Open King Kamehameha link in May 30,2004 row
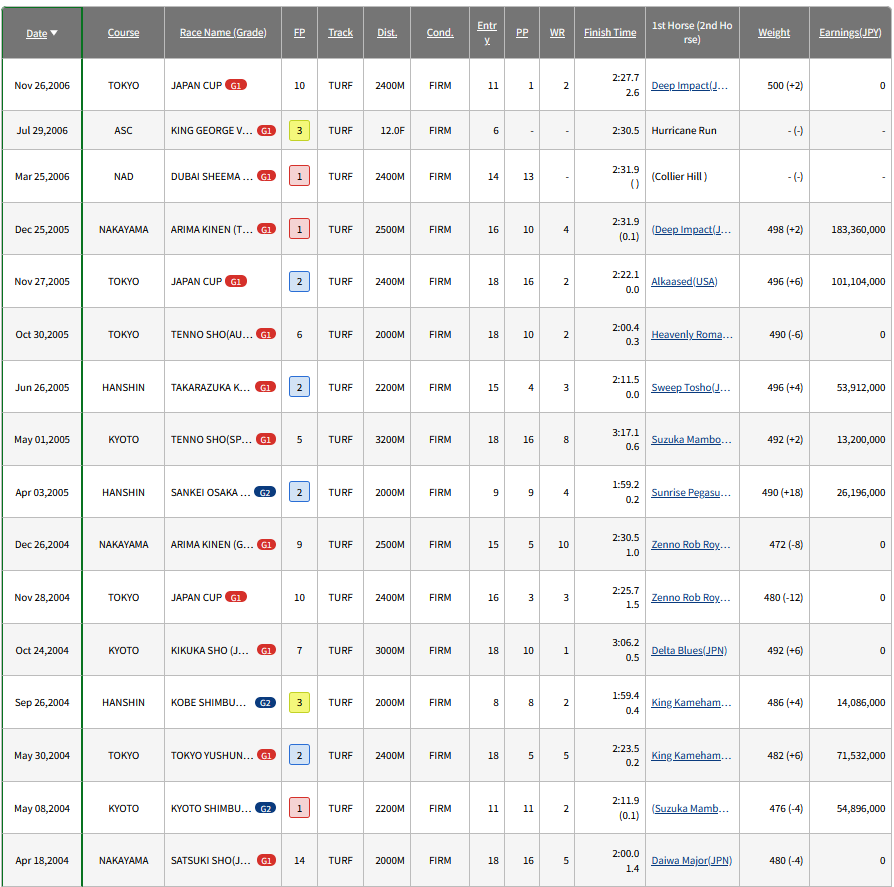894x887 pixels. [691, 755]
